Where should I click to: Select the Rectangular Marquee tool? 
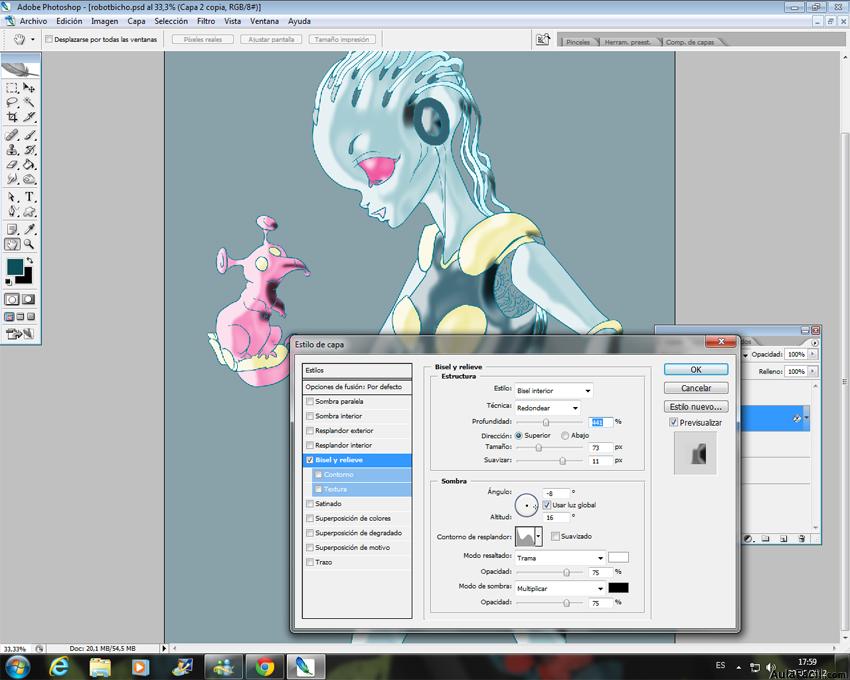coord(12,88)
